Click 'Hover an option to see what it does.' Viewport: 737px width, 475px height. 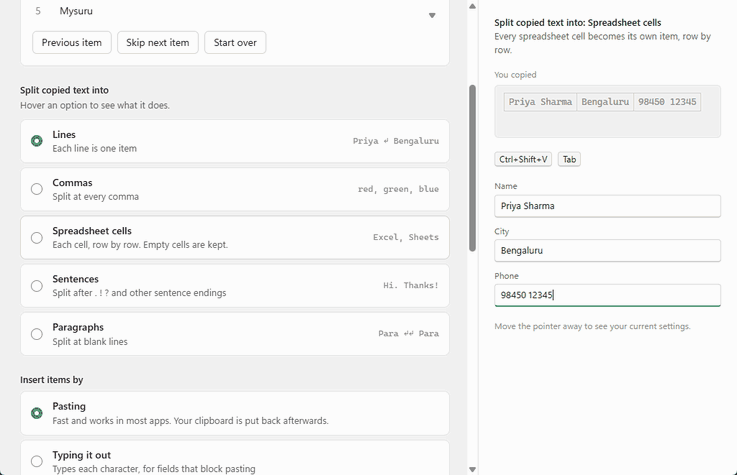(95, 105)
